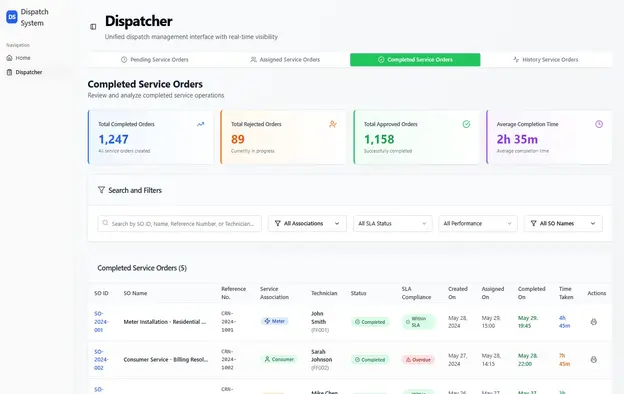Screen dimensions: 624x394
Task: Click the print icon for SO-2024-002 row
Action: 593,359
